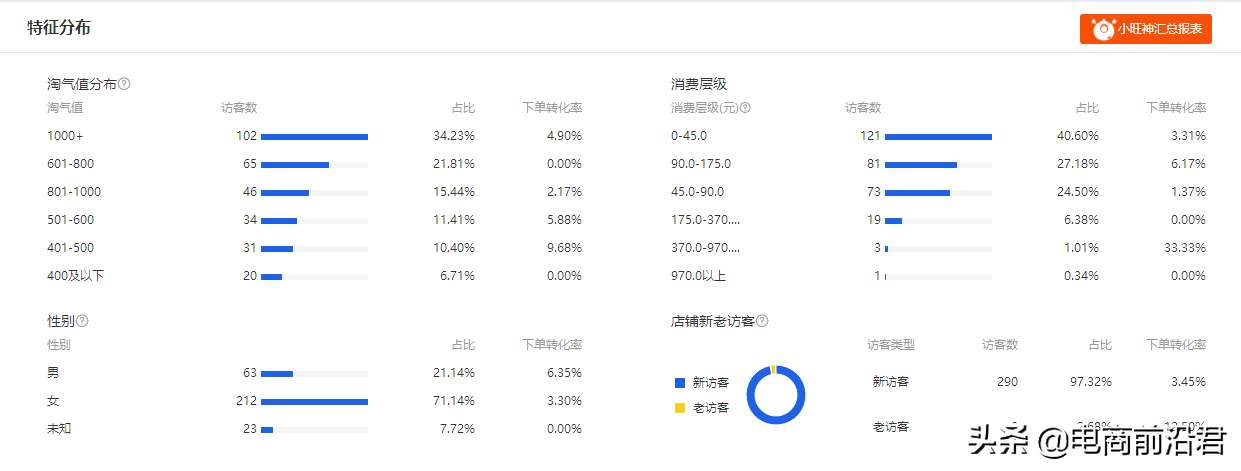Click the 71.14% gender share value
1241x471 pixels.
pos(454,401)
